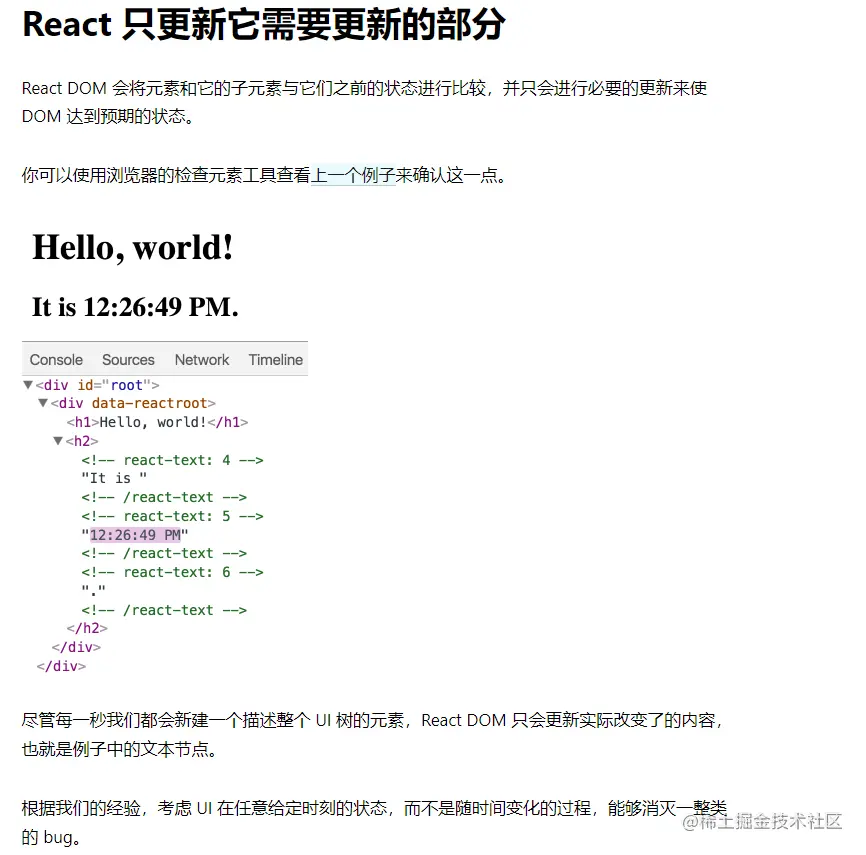Click the paragraph starting with 根据我们的经验
The image size is (866, 855).
coord(374,823)
